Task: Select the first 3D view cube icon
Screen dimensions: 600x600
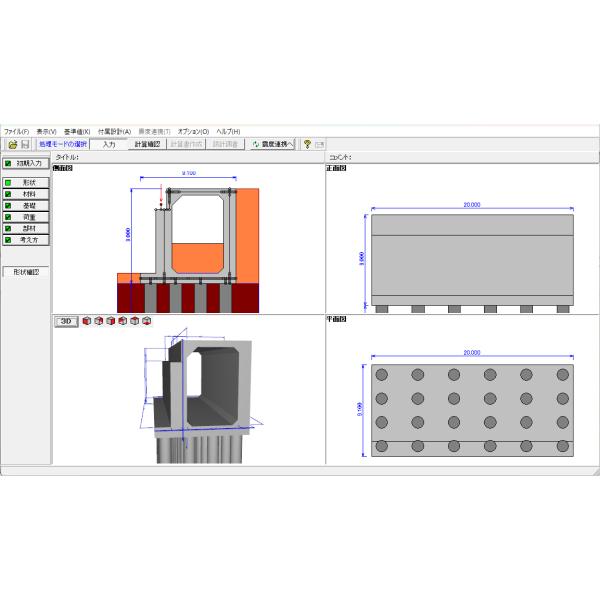Action: click(x=87, y=321)
